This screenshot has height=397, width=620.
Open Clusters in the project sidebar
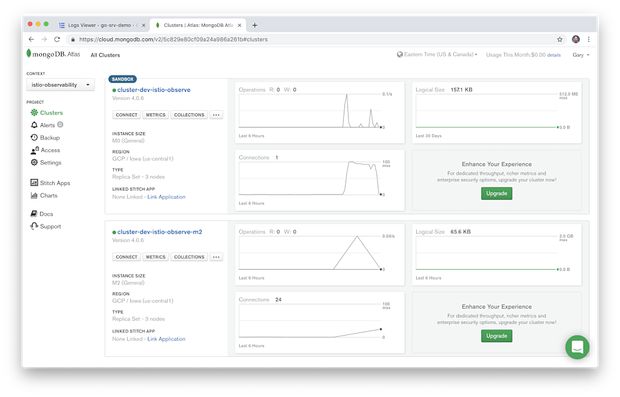coord(47,113)
